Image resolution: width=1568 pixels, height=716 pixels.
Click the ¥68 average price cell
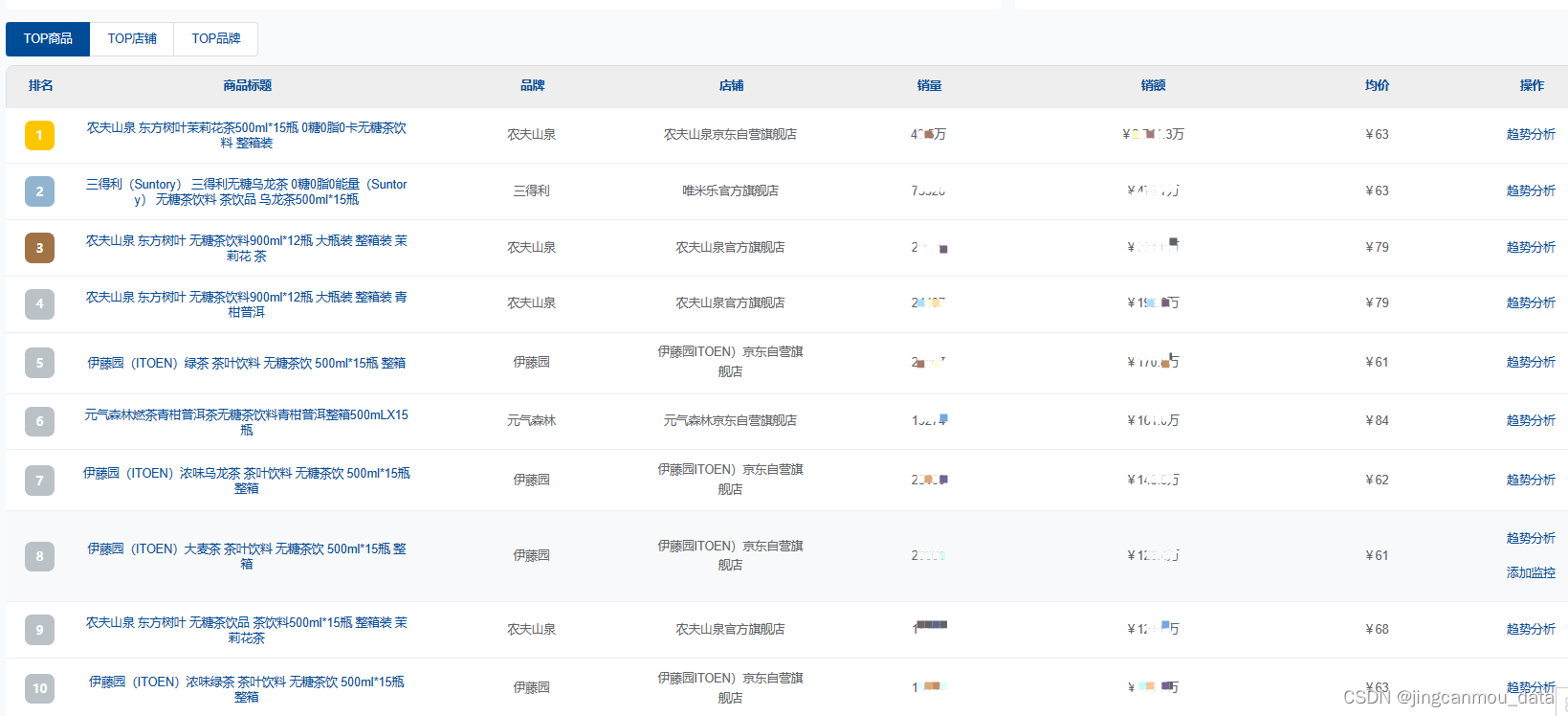pyautogui.click(x=1377, y=630)
